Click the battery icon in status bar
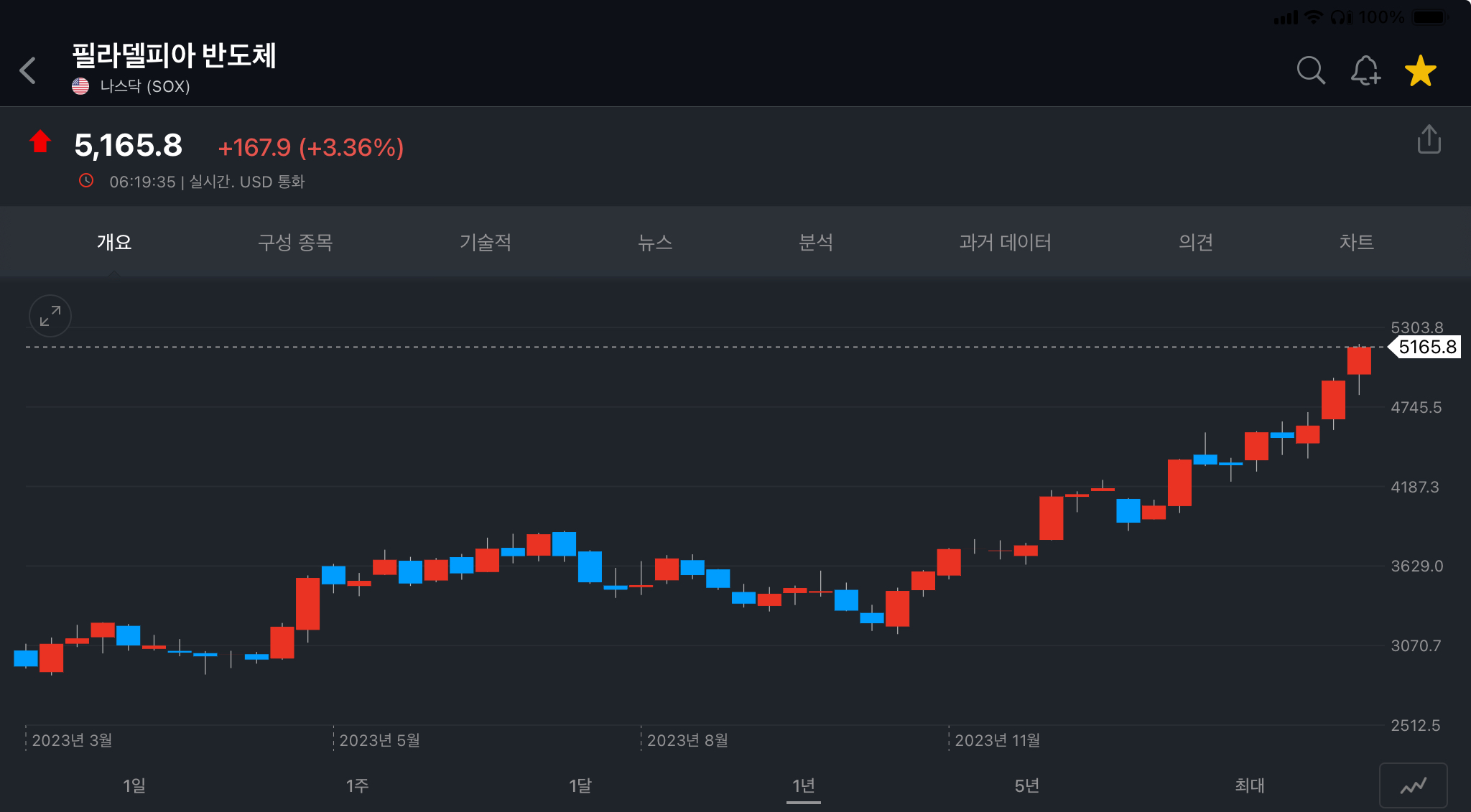The image size is (1471, 812). pos(1430,17)
